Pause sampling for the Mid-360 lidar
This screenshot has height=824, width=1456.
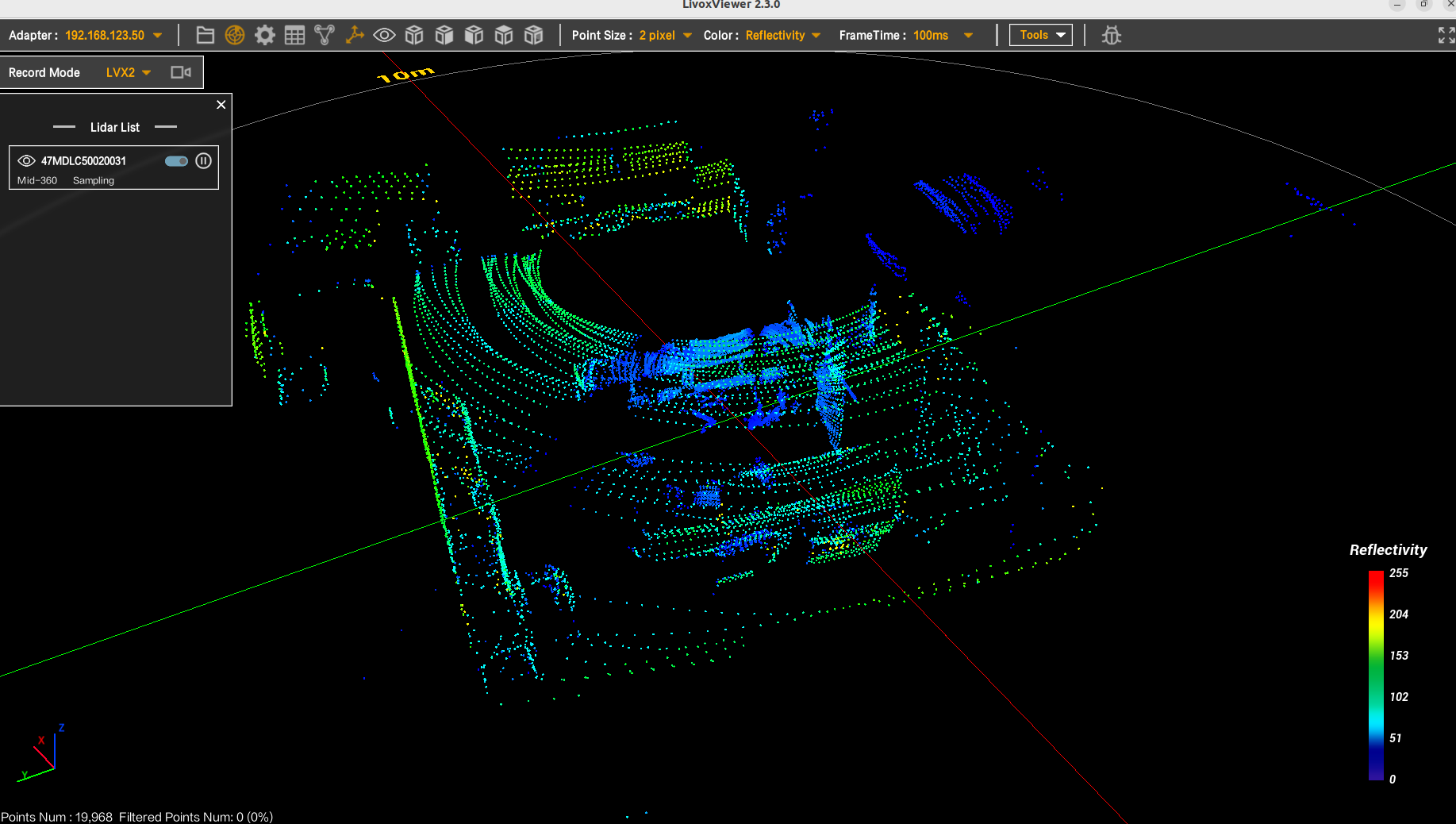(x=204, y=161)
